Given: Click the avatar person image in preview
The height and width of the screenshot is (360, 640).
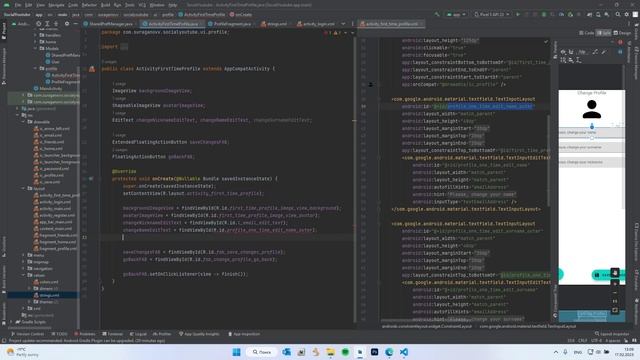Looking at the screenshot, I should (x=591, y=109).
